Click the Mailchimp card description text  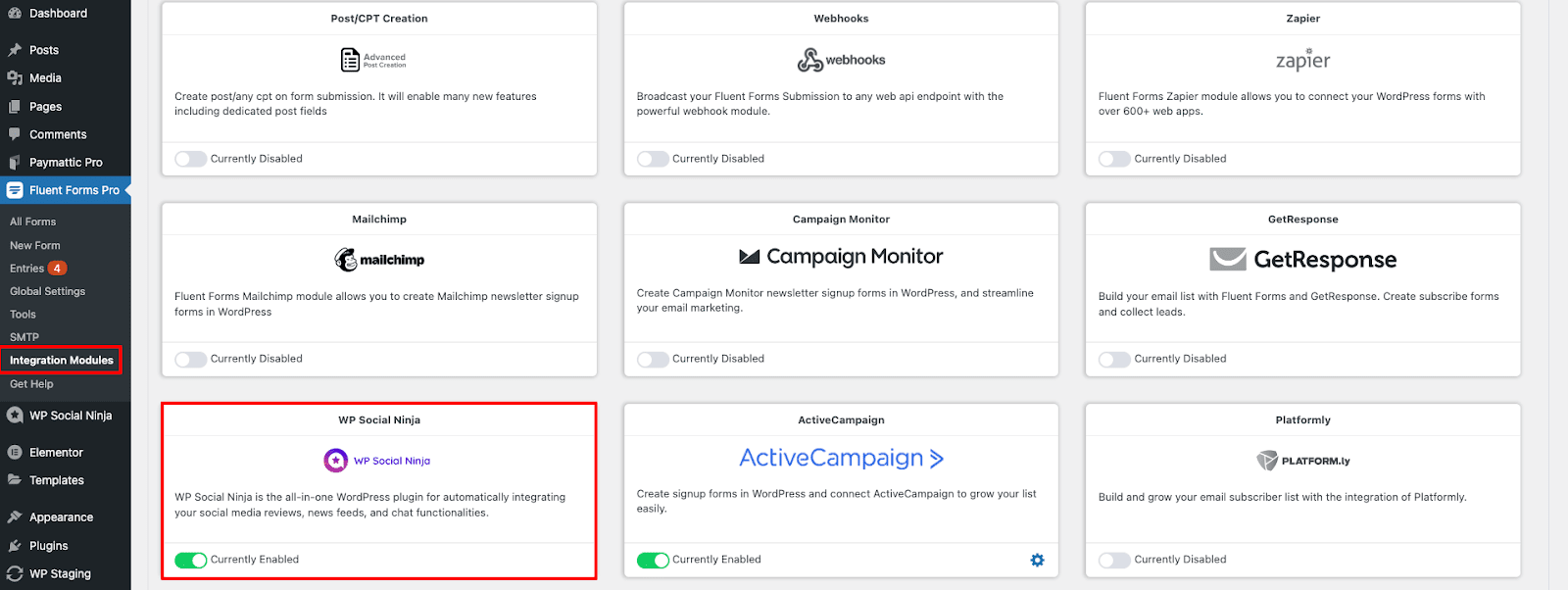(x=376, y=305)
